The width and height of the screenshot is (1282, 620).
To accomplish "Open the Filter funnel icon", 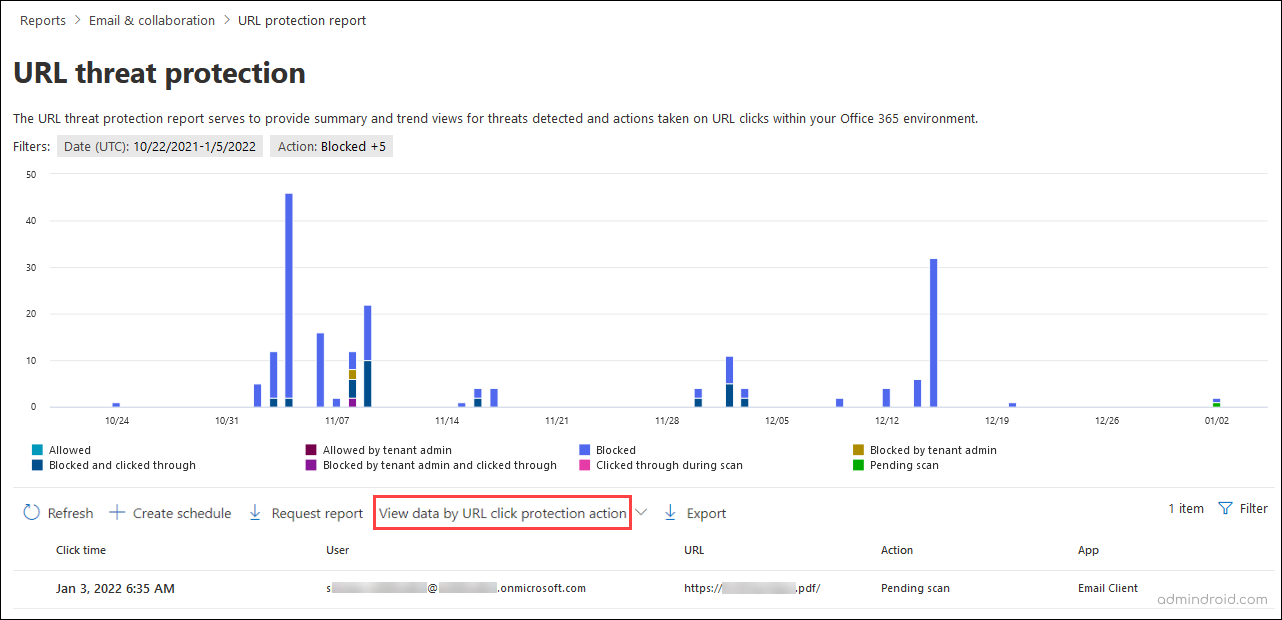I will (1227, 508).
